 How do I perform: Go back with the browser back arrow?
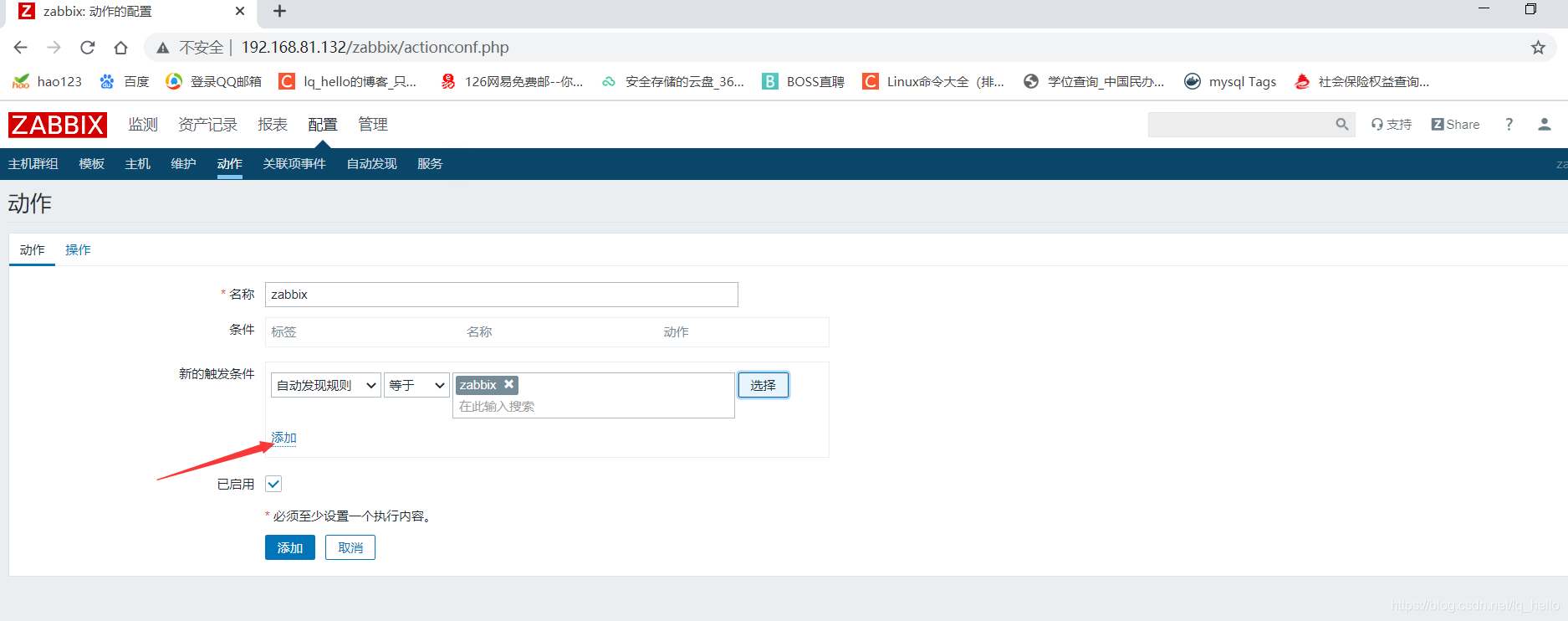click(x=21, y=47)
